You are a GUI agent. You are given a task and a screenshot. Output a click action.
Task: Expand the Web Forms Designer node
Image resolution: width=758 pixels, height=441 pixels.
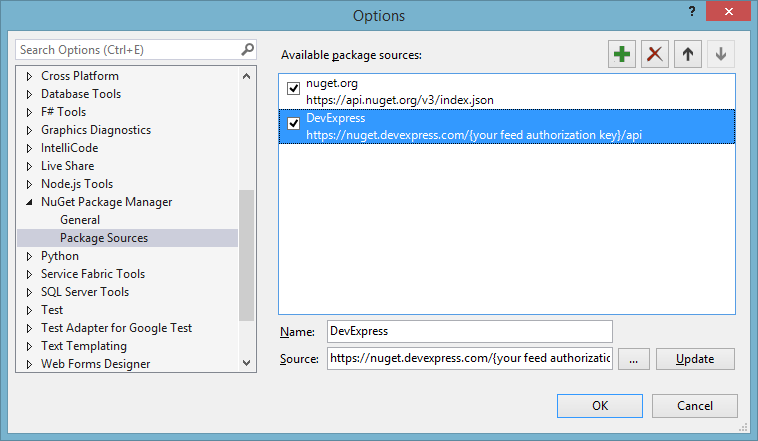pyautogui.click(x=29, y=365)
